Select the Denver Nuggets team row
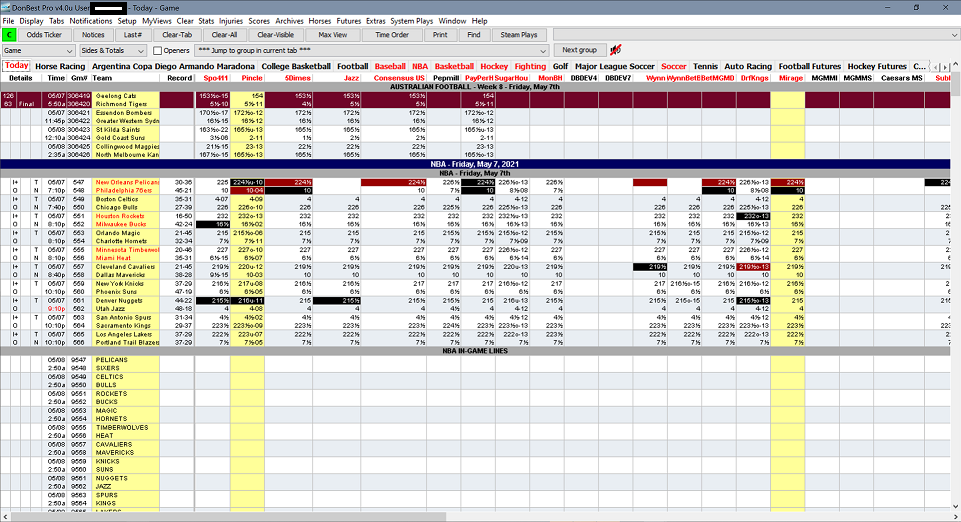This screenshot has width=961, height=522. [x=127, y=301]
